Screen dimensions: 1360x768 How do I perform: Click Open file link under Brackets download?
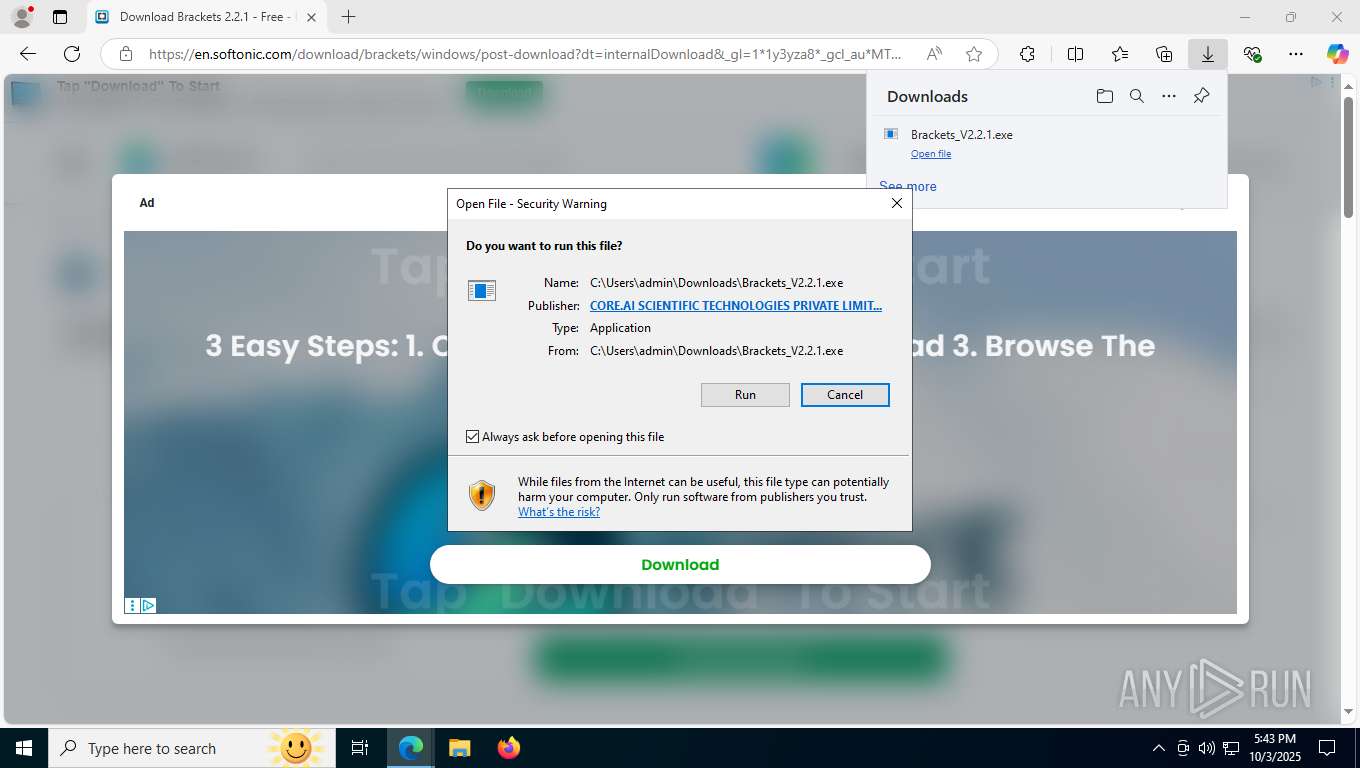pos(931,154)
